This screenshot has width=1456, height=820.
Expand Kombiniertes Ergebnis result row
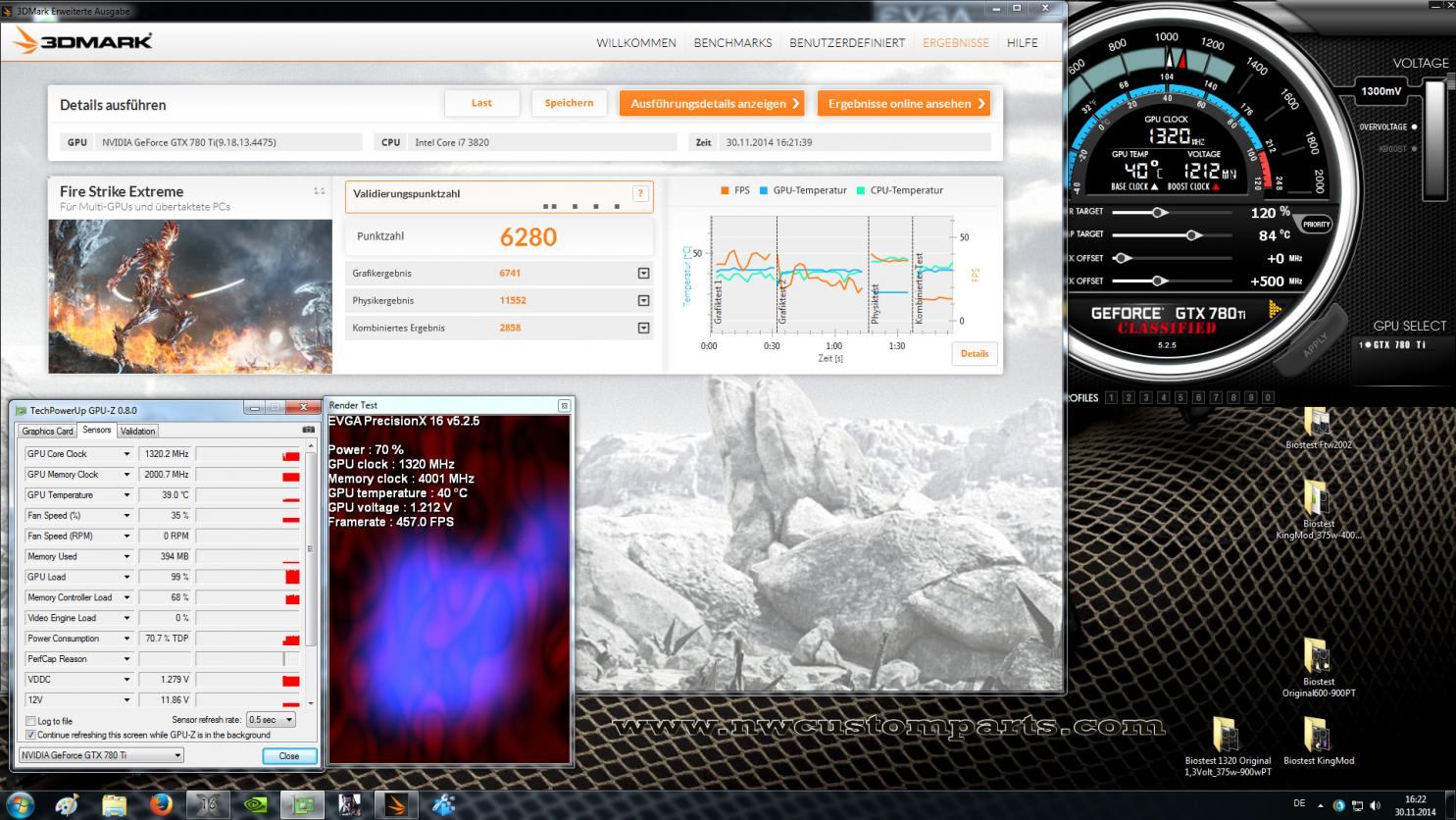[x=644, y=328]
